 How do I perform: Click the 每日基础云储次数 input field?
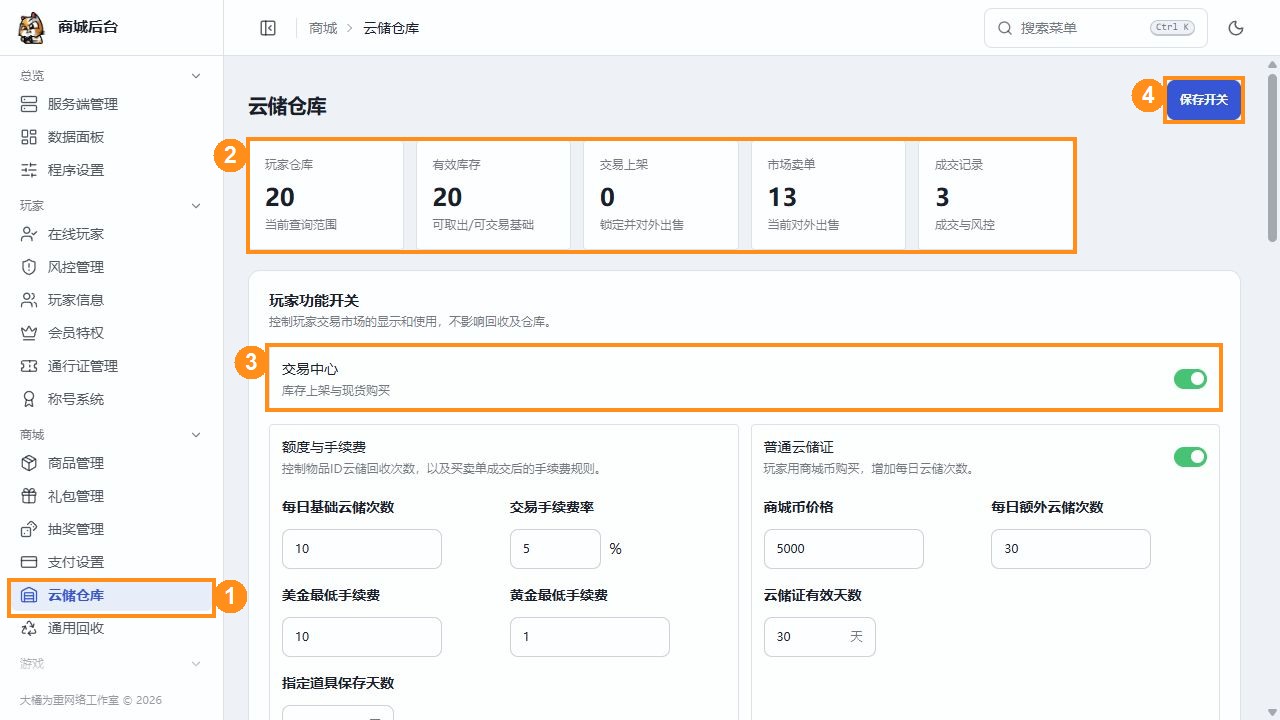[362, 549]
